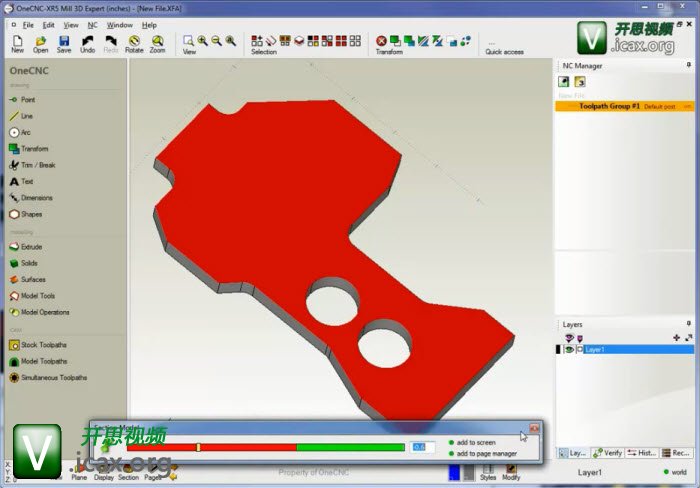Click the zoom in magnifier in View group
700x488 pixels.
pos(203,41)
